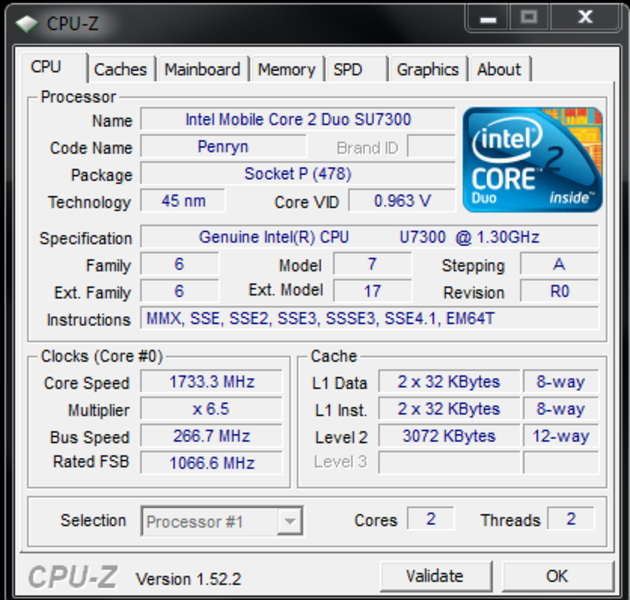This screenshot has width=630, height=600.
Task: Click the Code Name value Penryn
Action: tap(223, 147)
